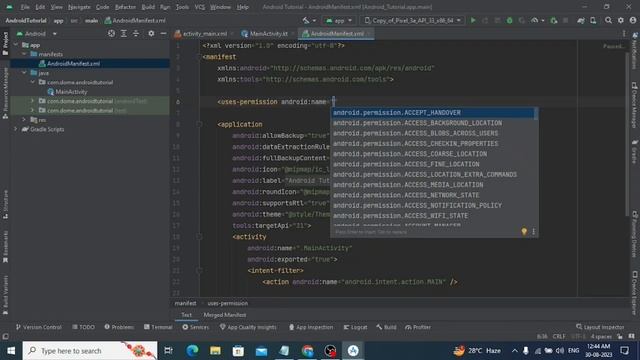Click Collapse All icon in Project panel

point(136,33)
